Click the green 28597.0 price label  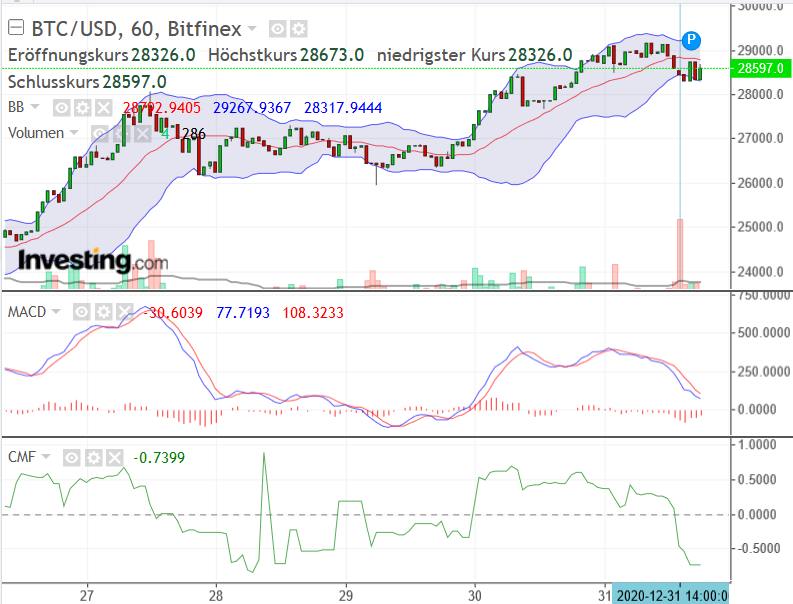click(760, 68)
